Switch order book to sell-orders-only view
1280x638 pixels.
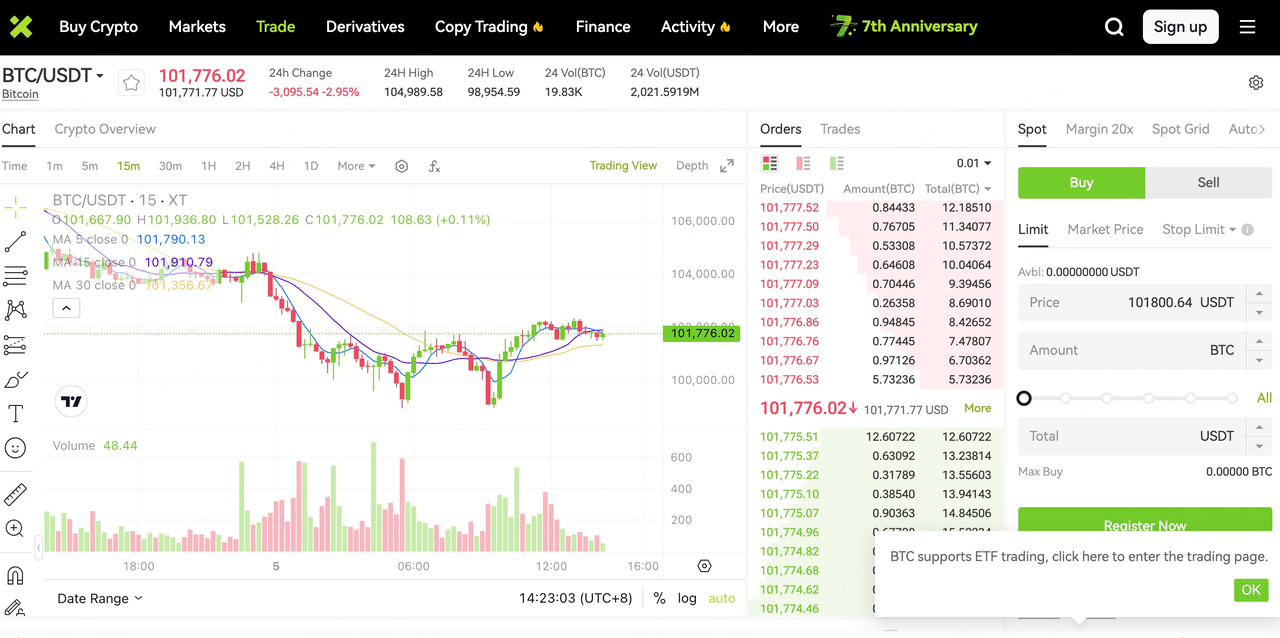tap(803, 162)
